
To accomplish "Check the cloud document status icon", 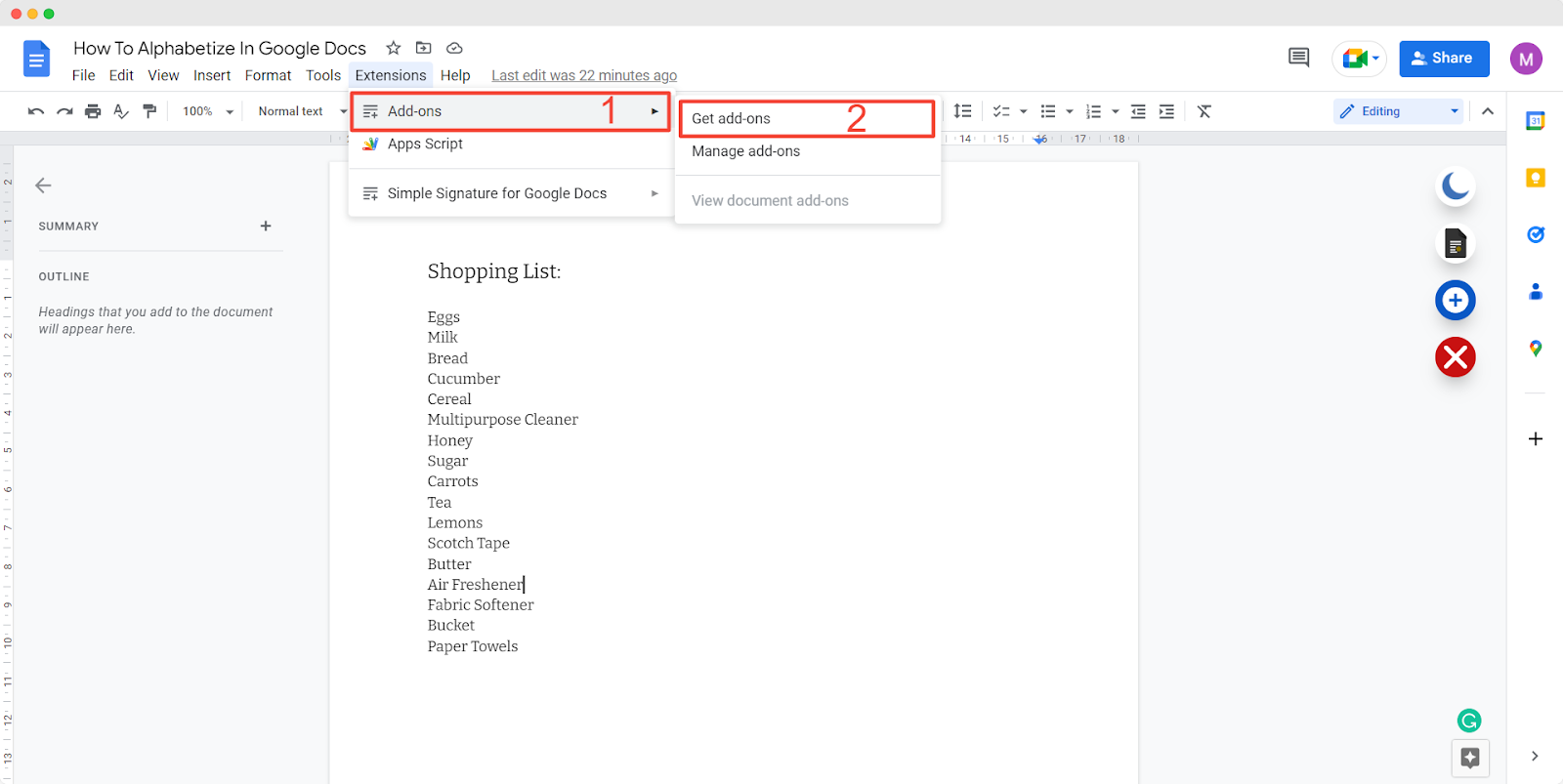I will pos(454,48).
